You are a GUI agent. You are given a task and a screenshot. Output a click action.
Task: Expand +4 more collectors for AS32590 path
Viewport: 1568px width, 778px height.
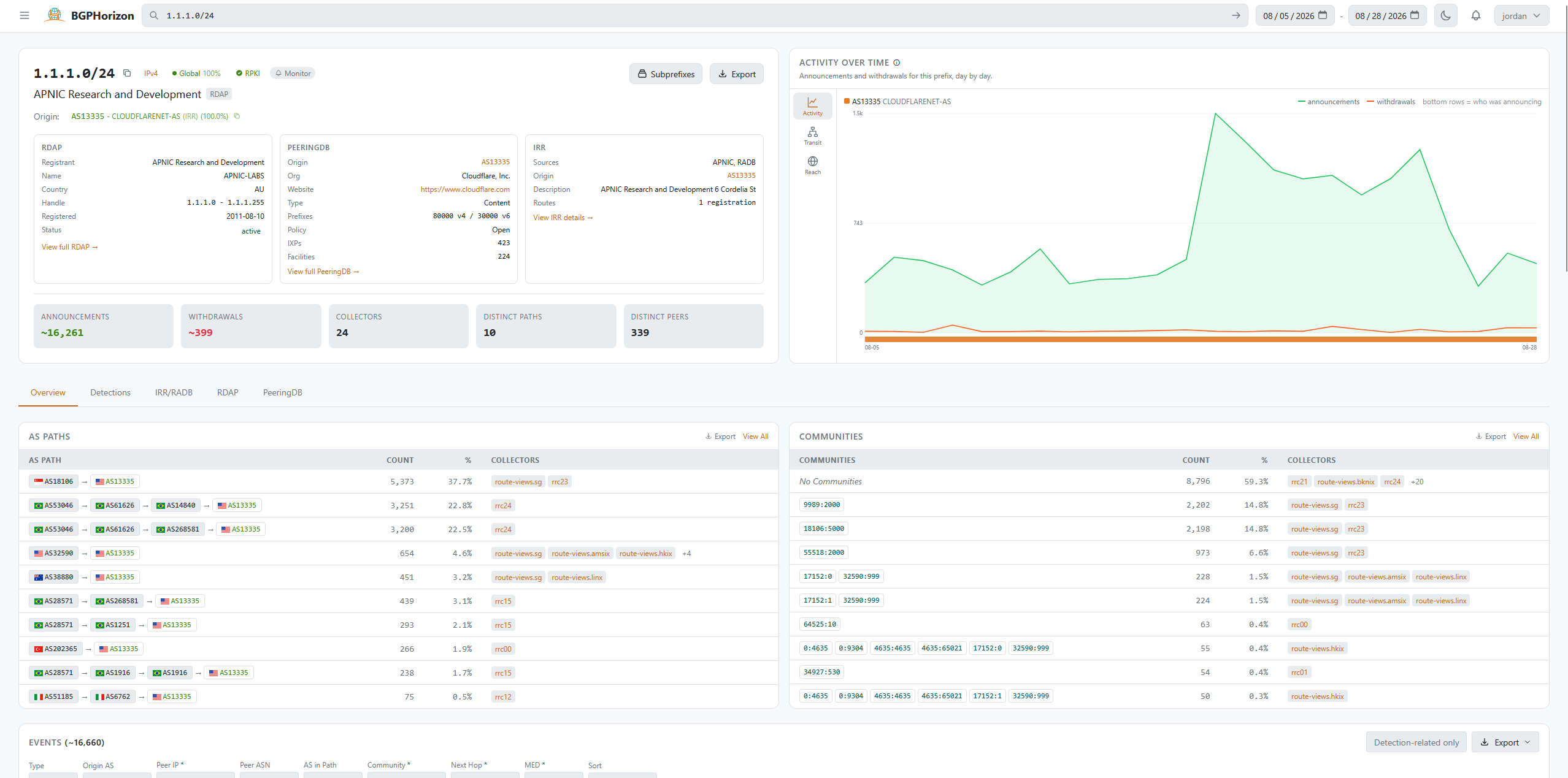pos(686,554)
